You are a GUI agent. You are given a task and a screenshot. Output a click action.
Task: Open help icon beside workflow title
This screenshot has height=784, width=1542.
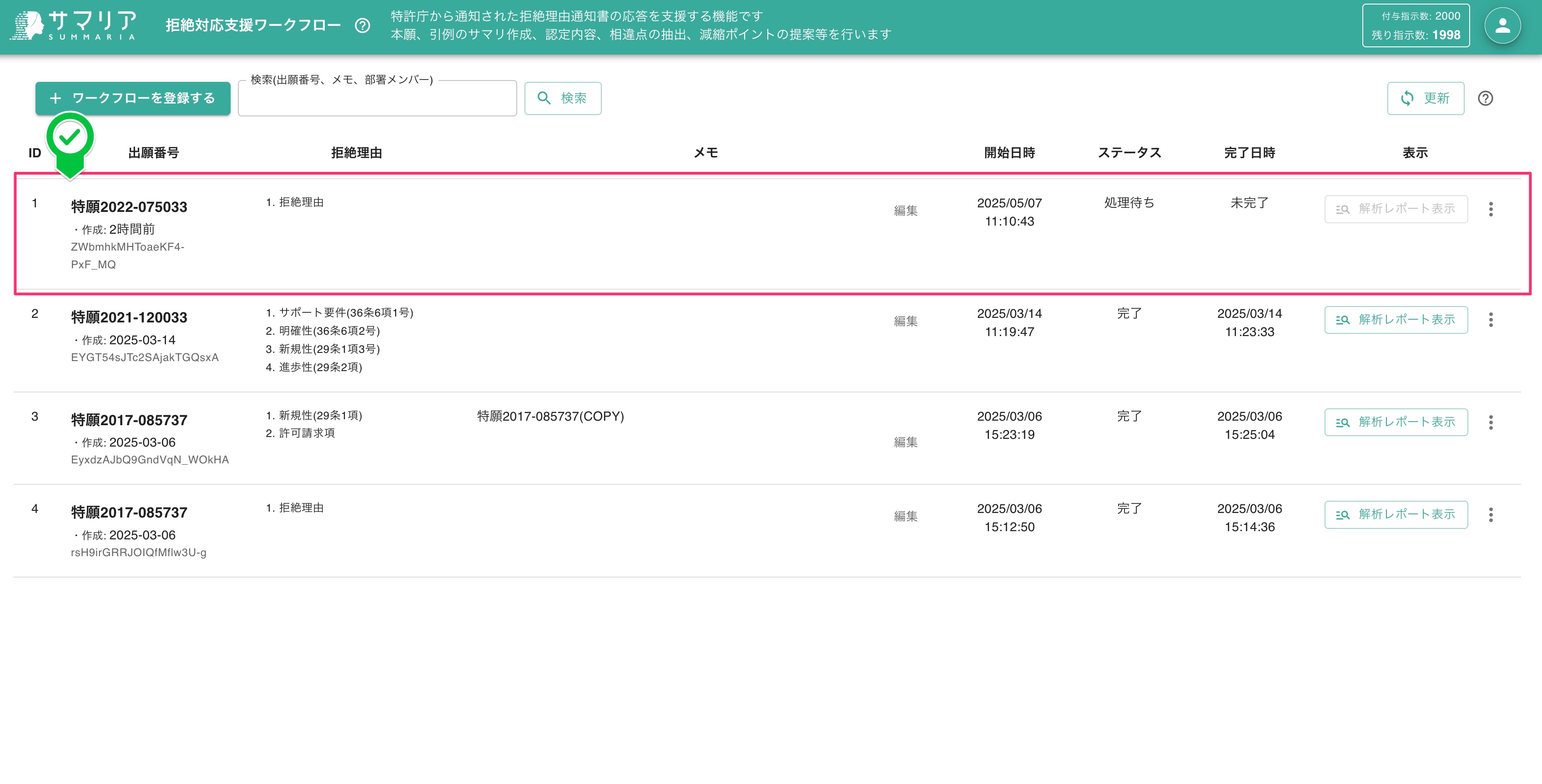362,25
